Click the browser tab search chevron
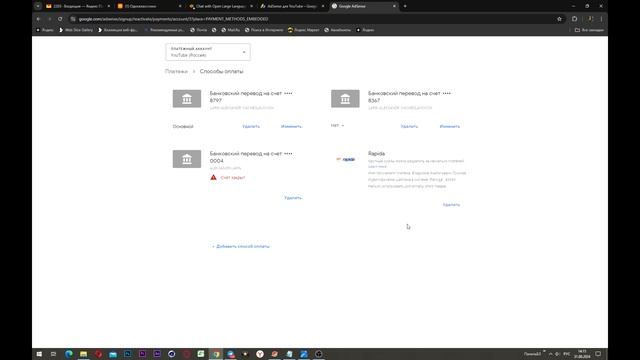640x360 pixels. 38,6
